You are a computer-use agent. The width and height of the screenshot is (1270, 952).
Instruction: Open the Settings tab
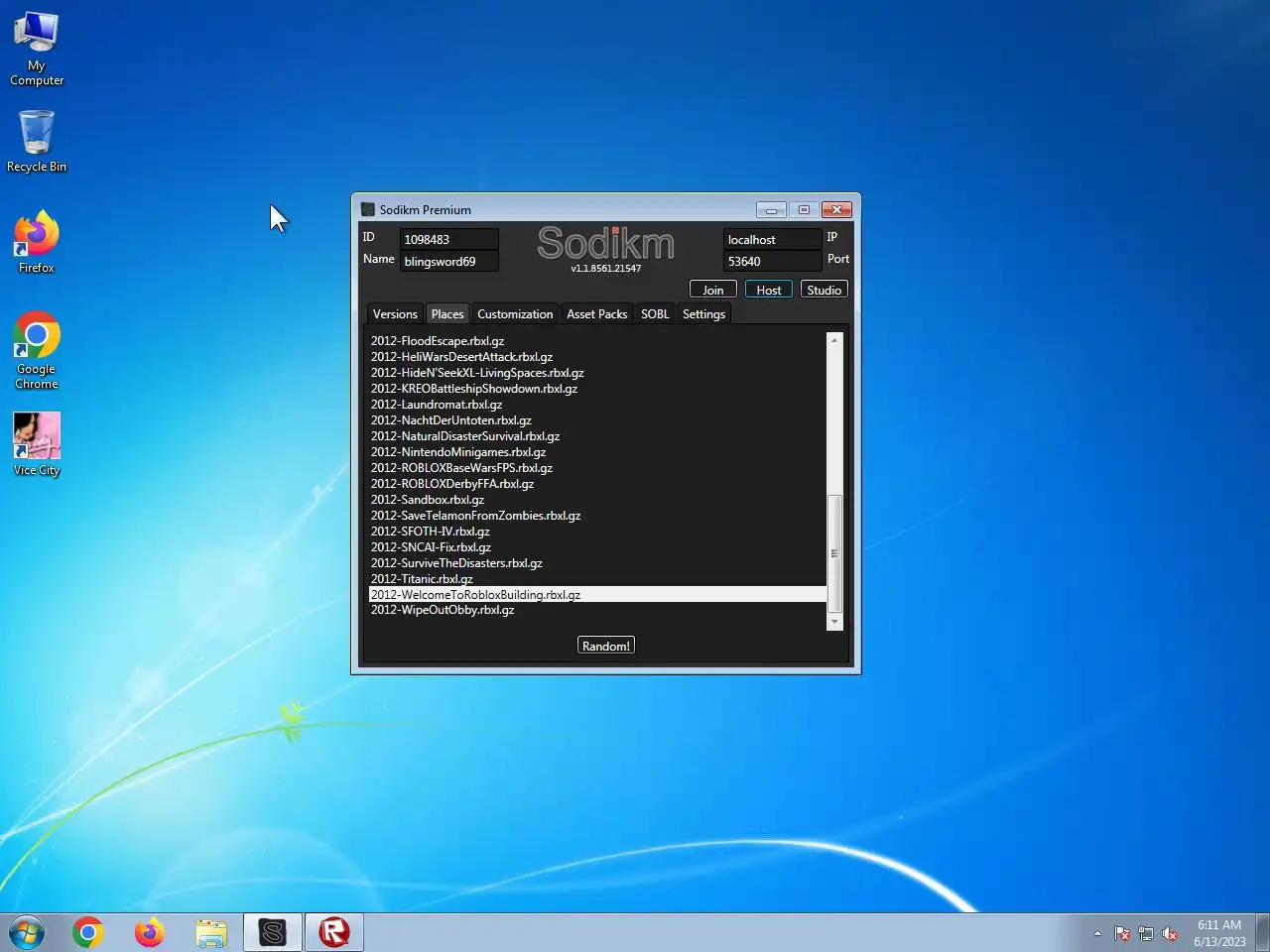tap(704, 314)
